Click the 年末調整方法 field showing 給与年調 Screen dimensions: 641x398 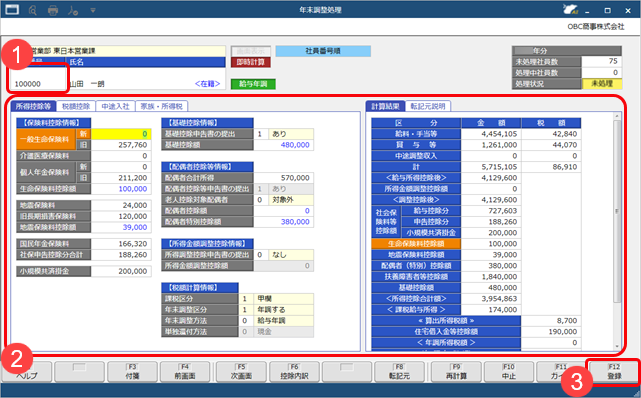tap(284, 321)
